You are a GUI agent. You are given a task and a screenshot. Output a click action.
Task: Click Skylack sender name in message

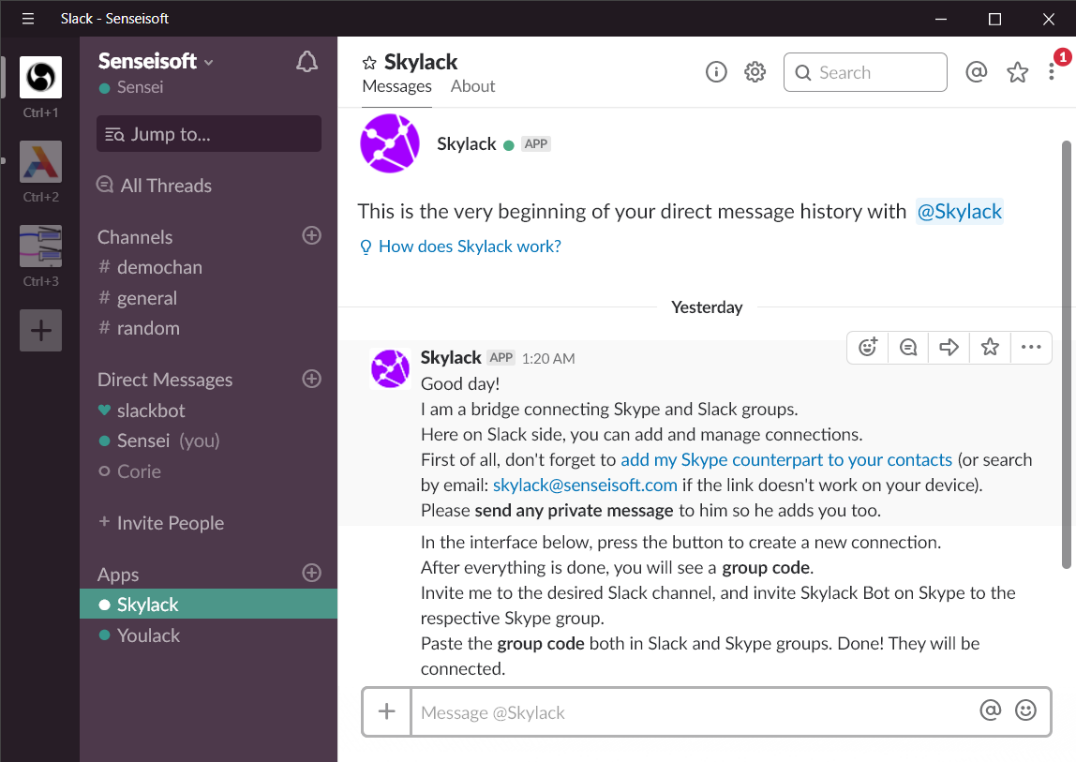(451, 358)
